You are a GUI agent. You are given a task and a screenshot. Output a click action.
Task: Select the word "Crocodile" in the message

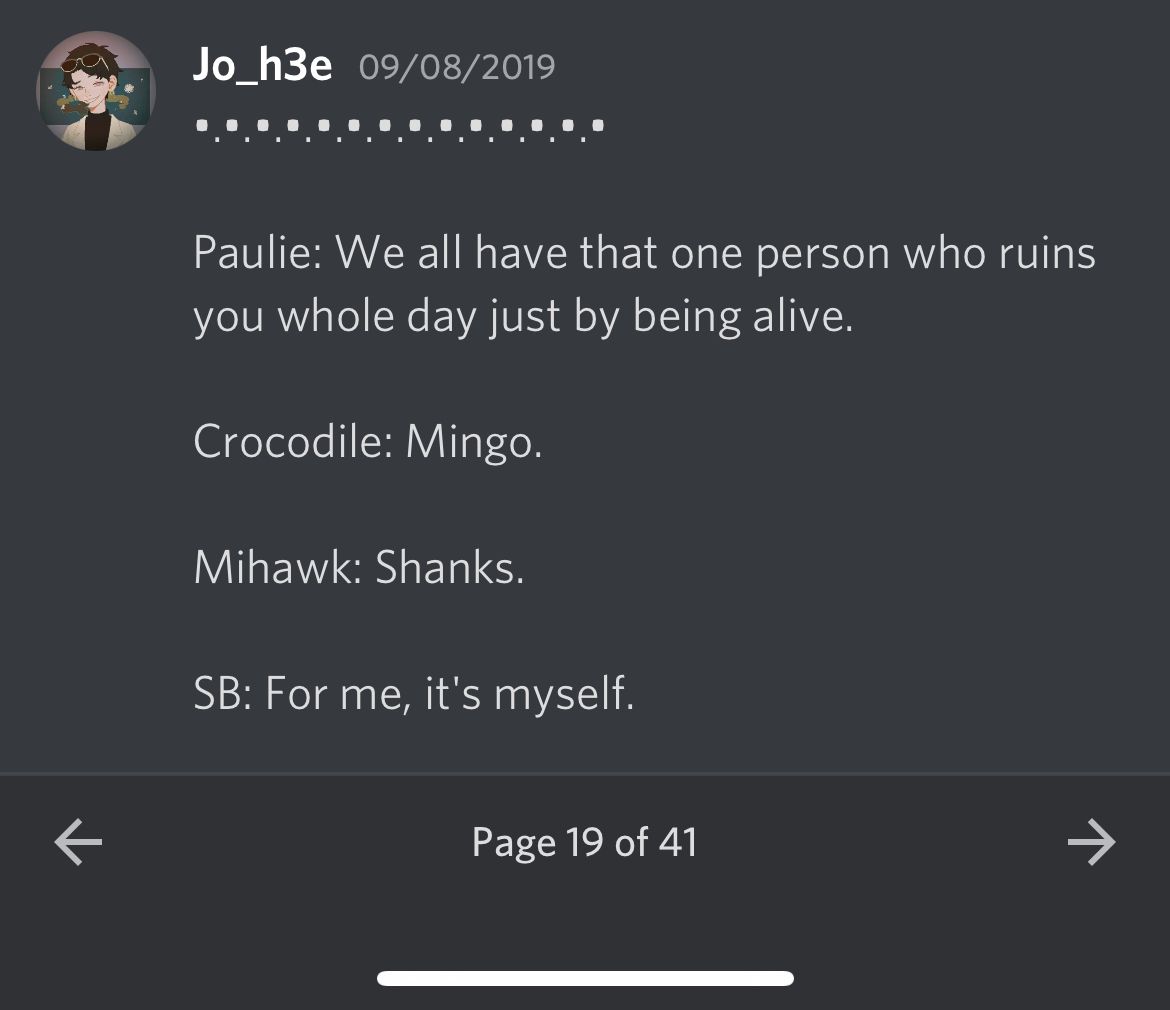click(287, 441)
